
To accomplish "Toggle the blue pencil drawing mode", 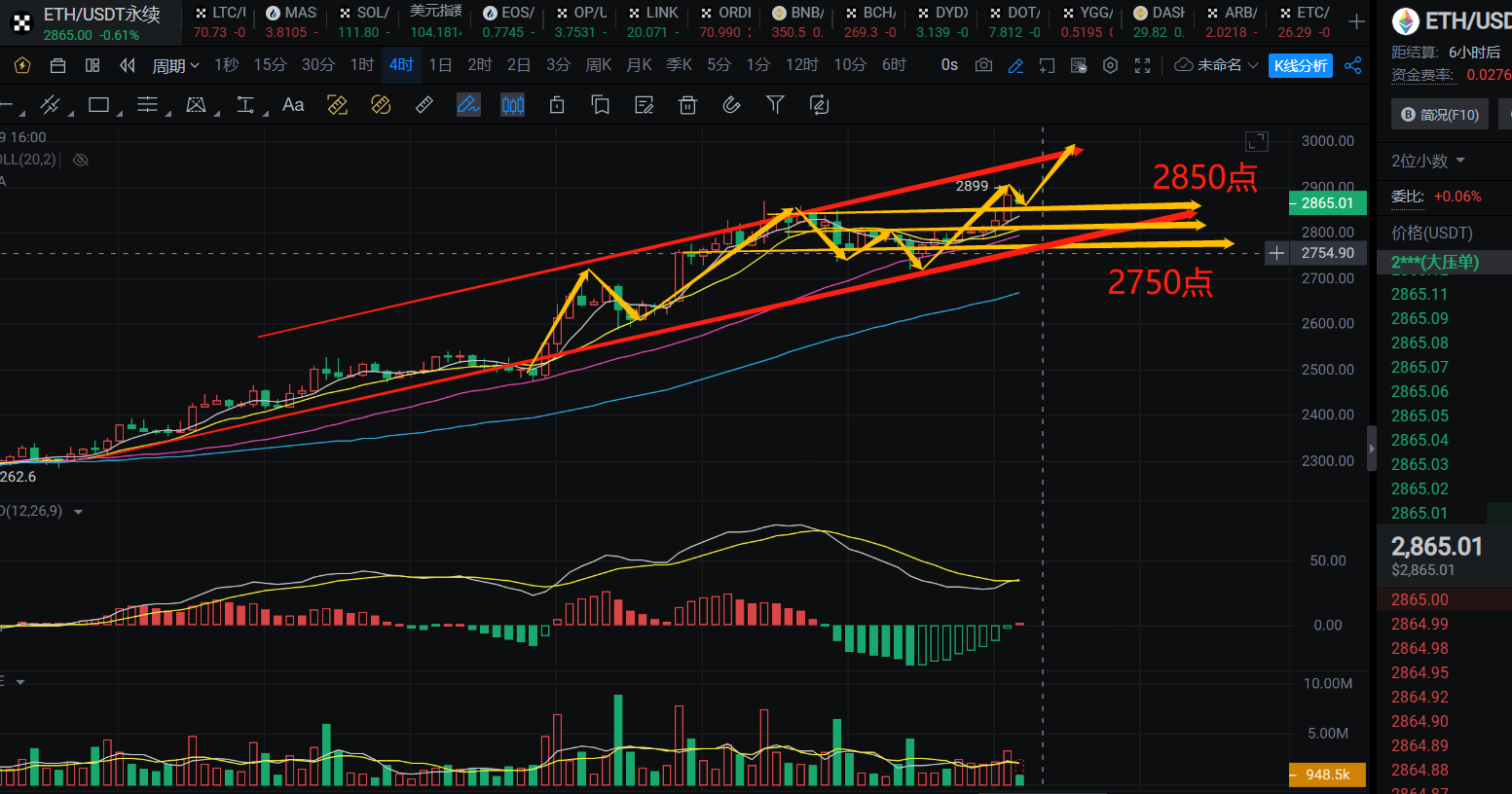I will point(1015,65).
